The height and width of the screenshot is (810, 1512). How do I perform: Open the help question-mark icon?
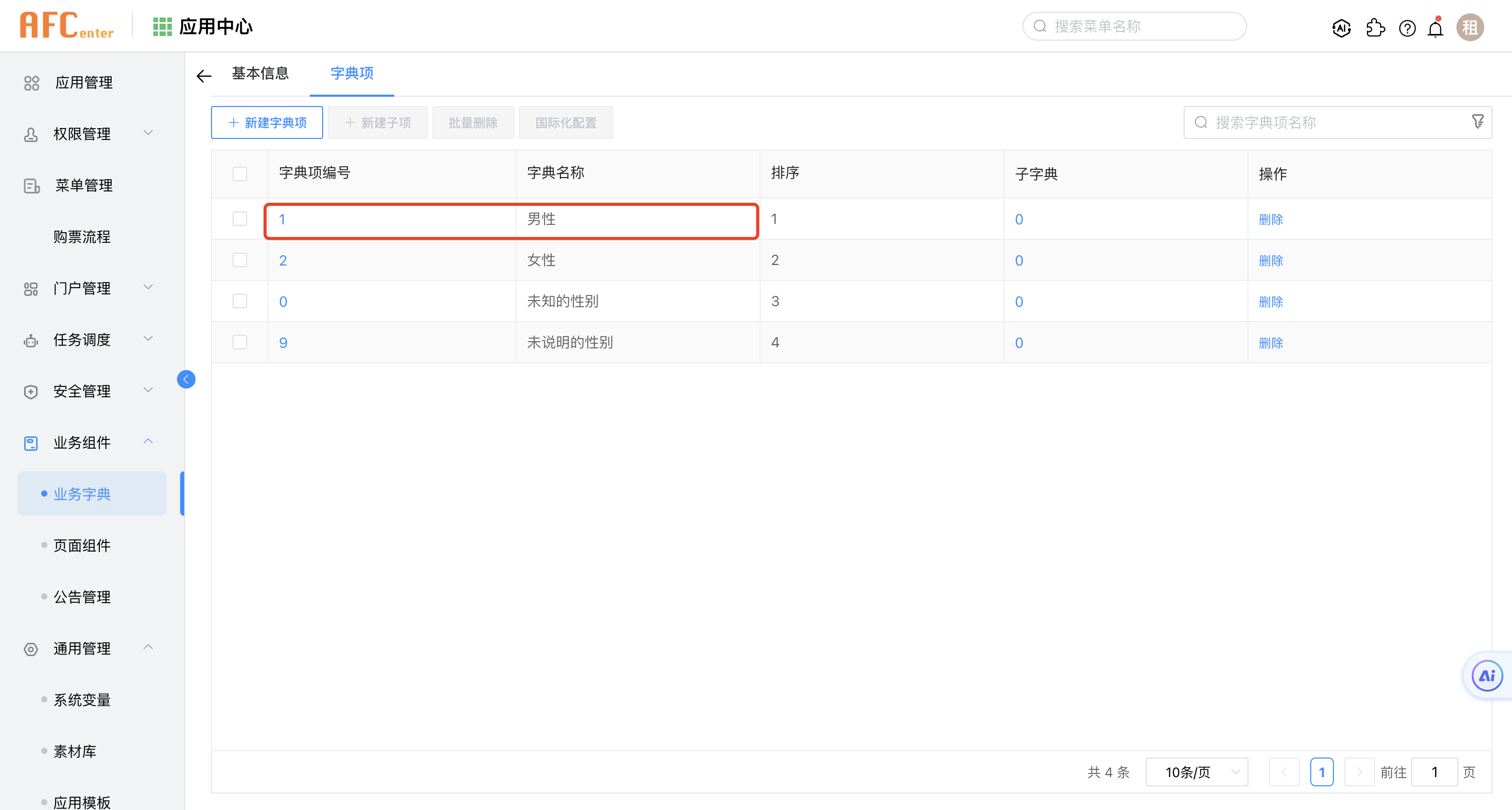coord(1407,28)
